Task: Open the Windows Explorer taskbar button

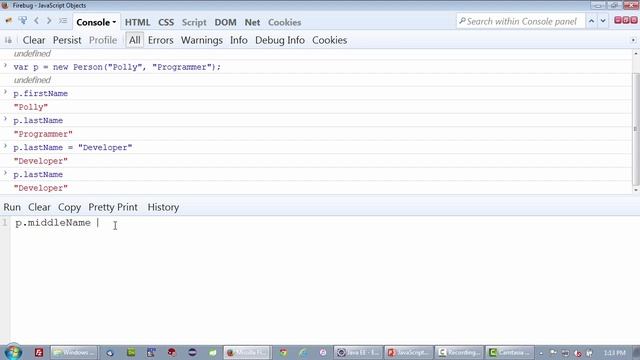Action: click(x=74, y=352)
